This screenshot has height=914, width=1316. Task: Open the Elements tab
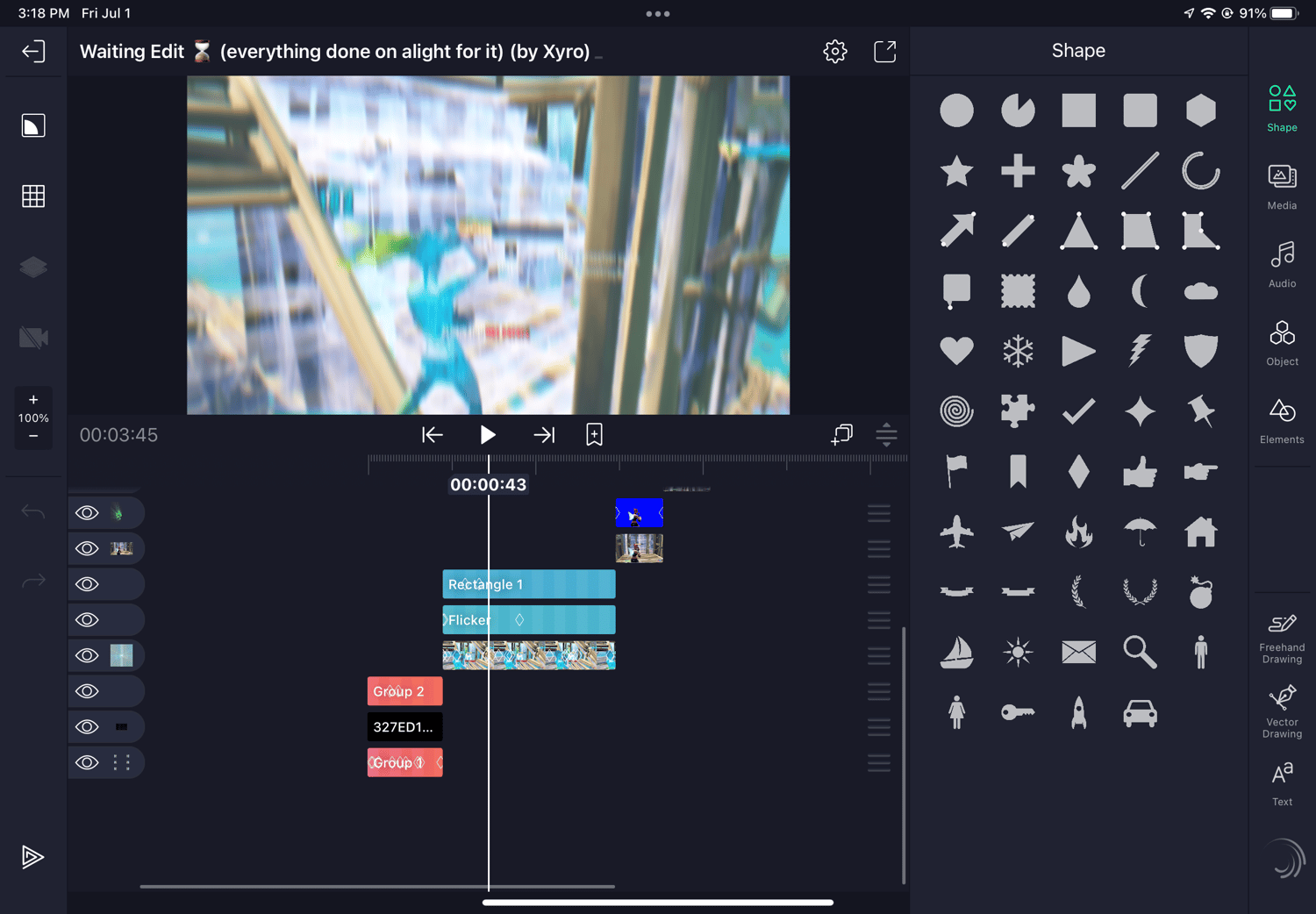point(1282,420)
